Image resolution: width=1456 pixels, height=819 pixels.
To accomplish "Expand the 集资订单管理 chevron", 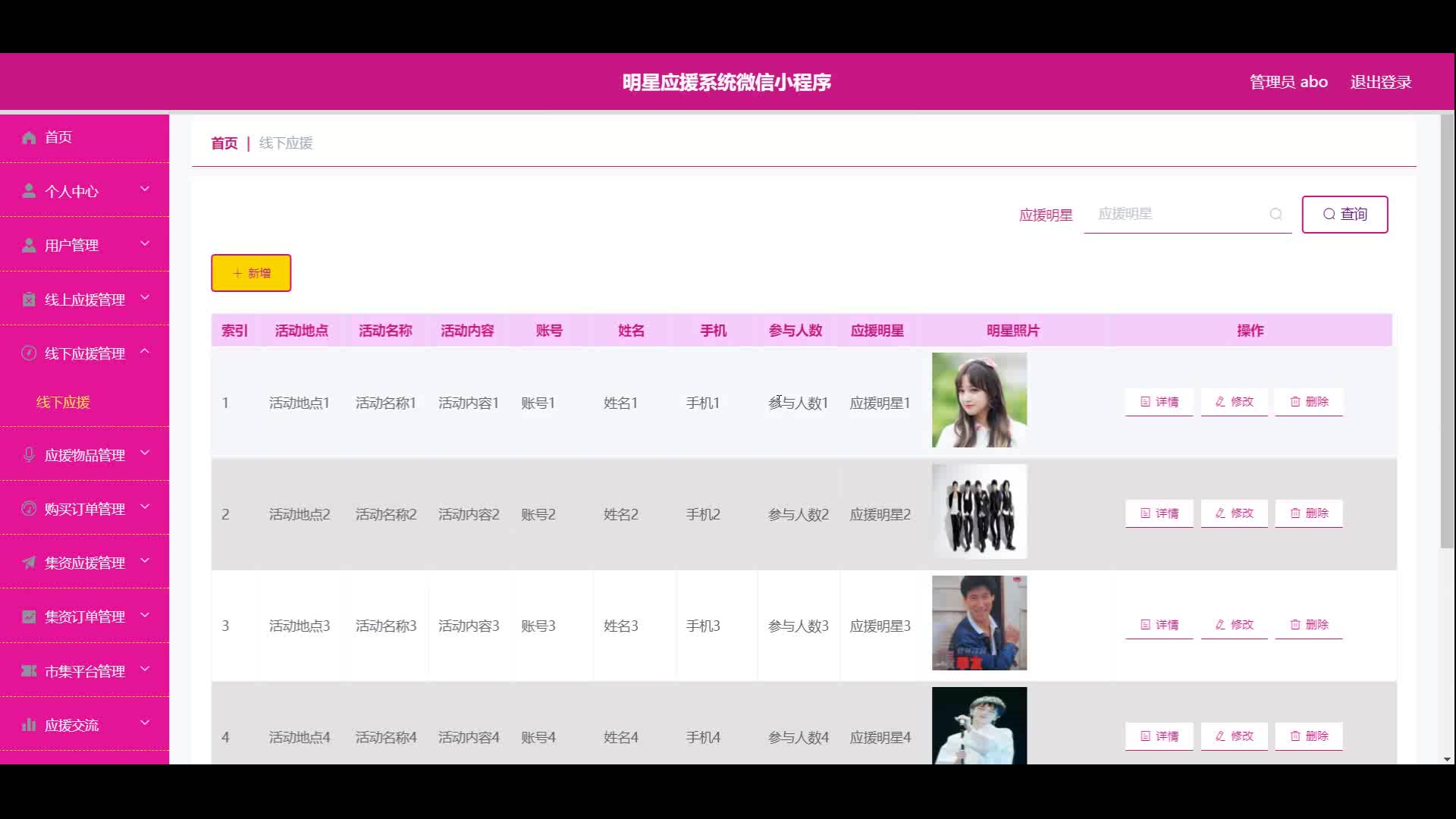I will pos(145,615).
